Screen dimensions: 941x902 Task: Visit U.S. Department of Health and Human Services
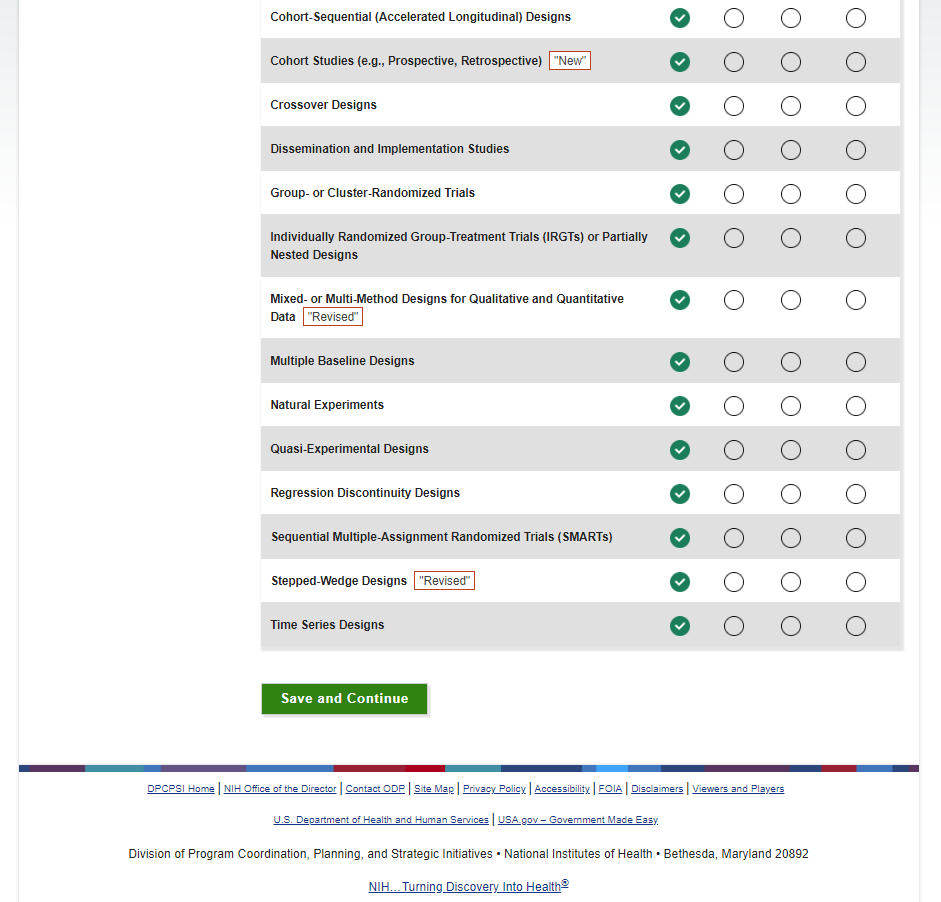click(x=381, y=820)
